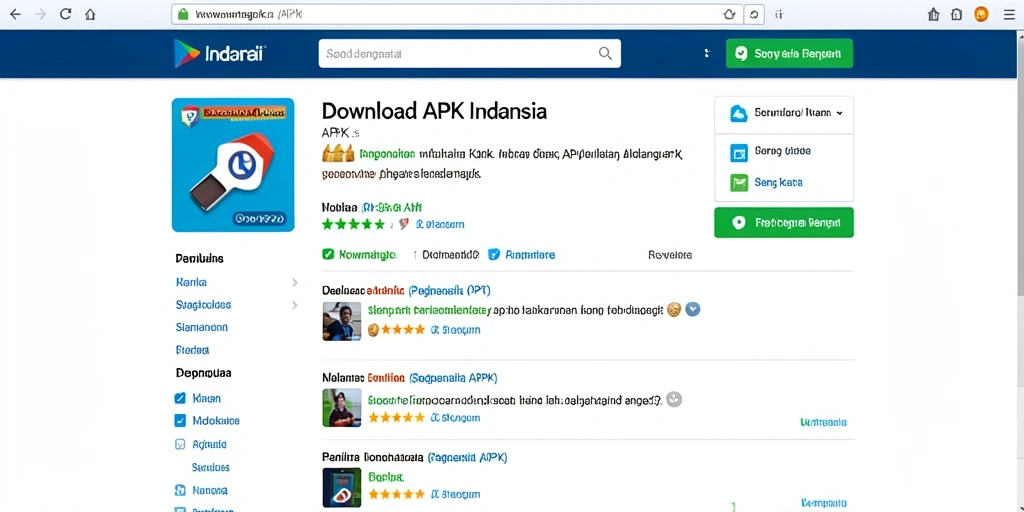The width and height of the screenshot is (1024, 512).
Task: Click green padlock in address bar
Action: coord(184,14)
